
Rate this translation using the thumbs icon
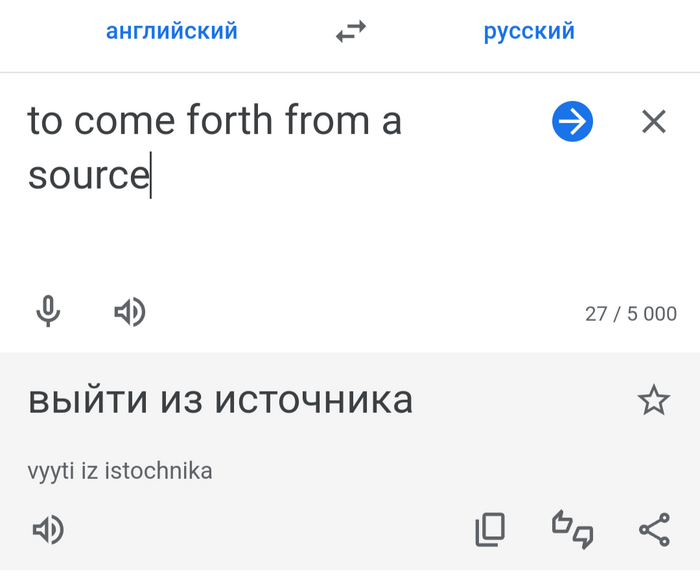coord(572,530)
